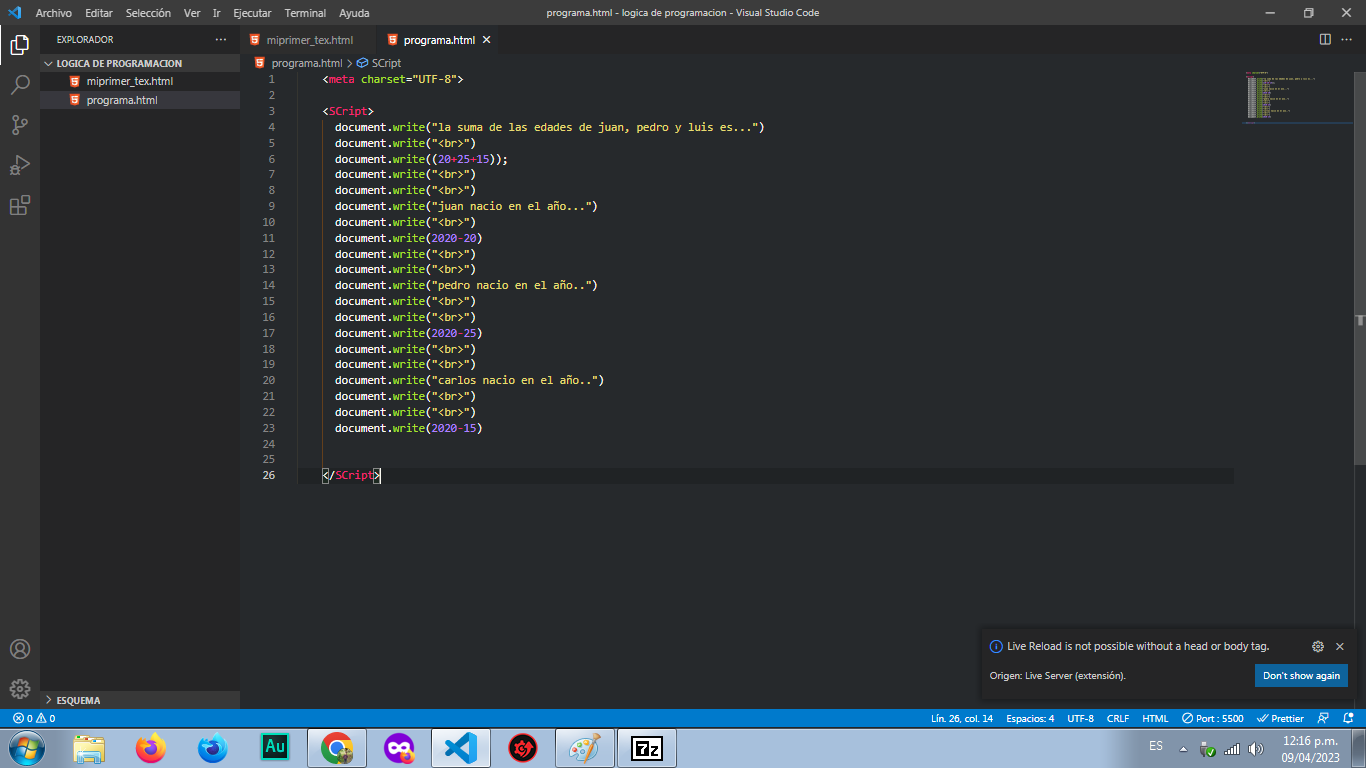Open Explorer views and more actions ellipsis
Screen dimensions: 1366x768
point(221,40)
